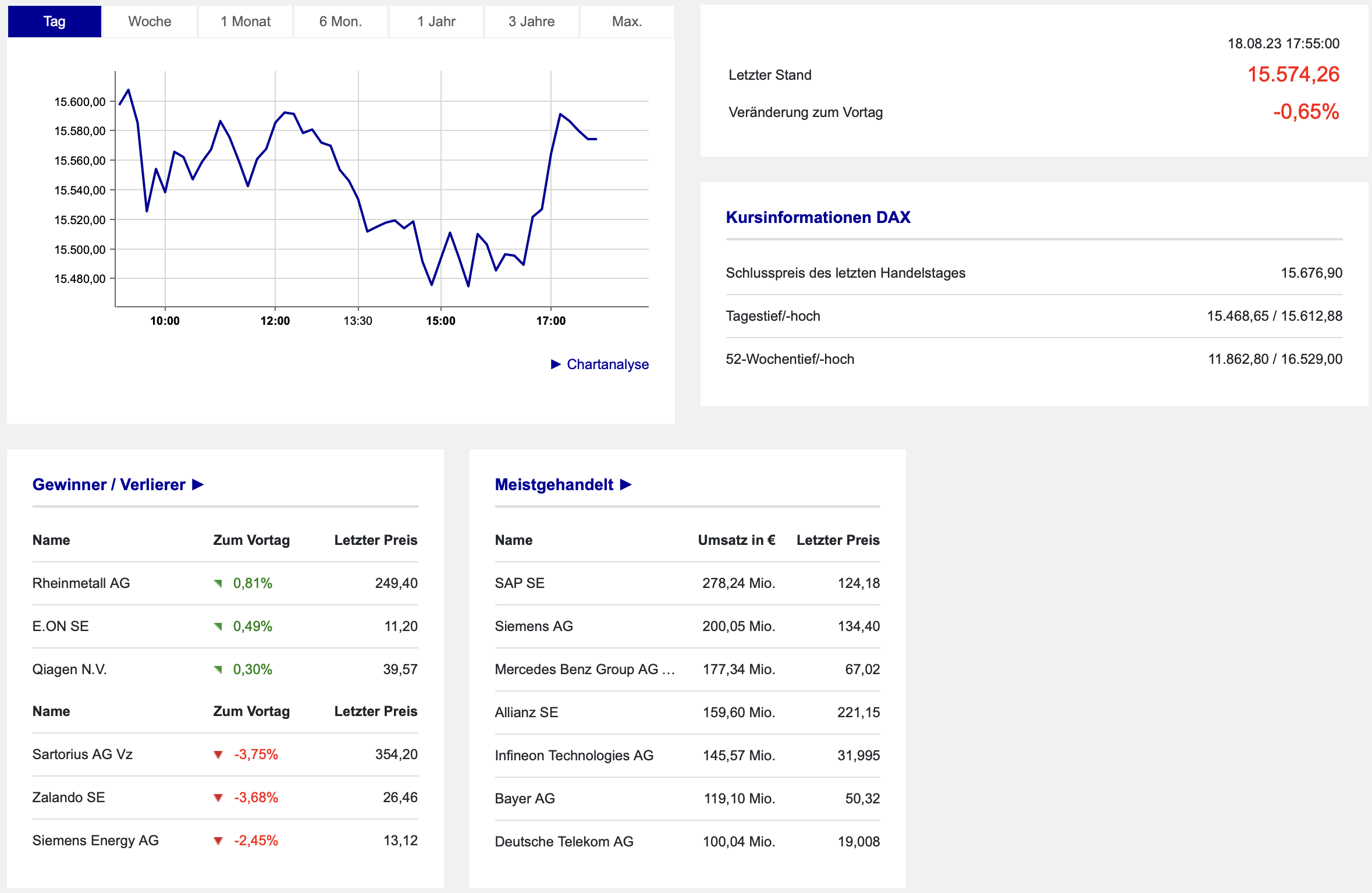Open the Meistgehandelt heading link

pyautogui.click(x=554, y=484)
